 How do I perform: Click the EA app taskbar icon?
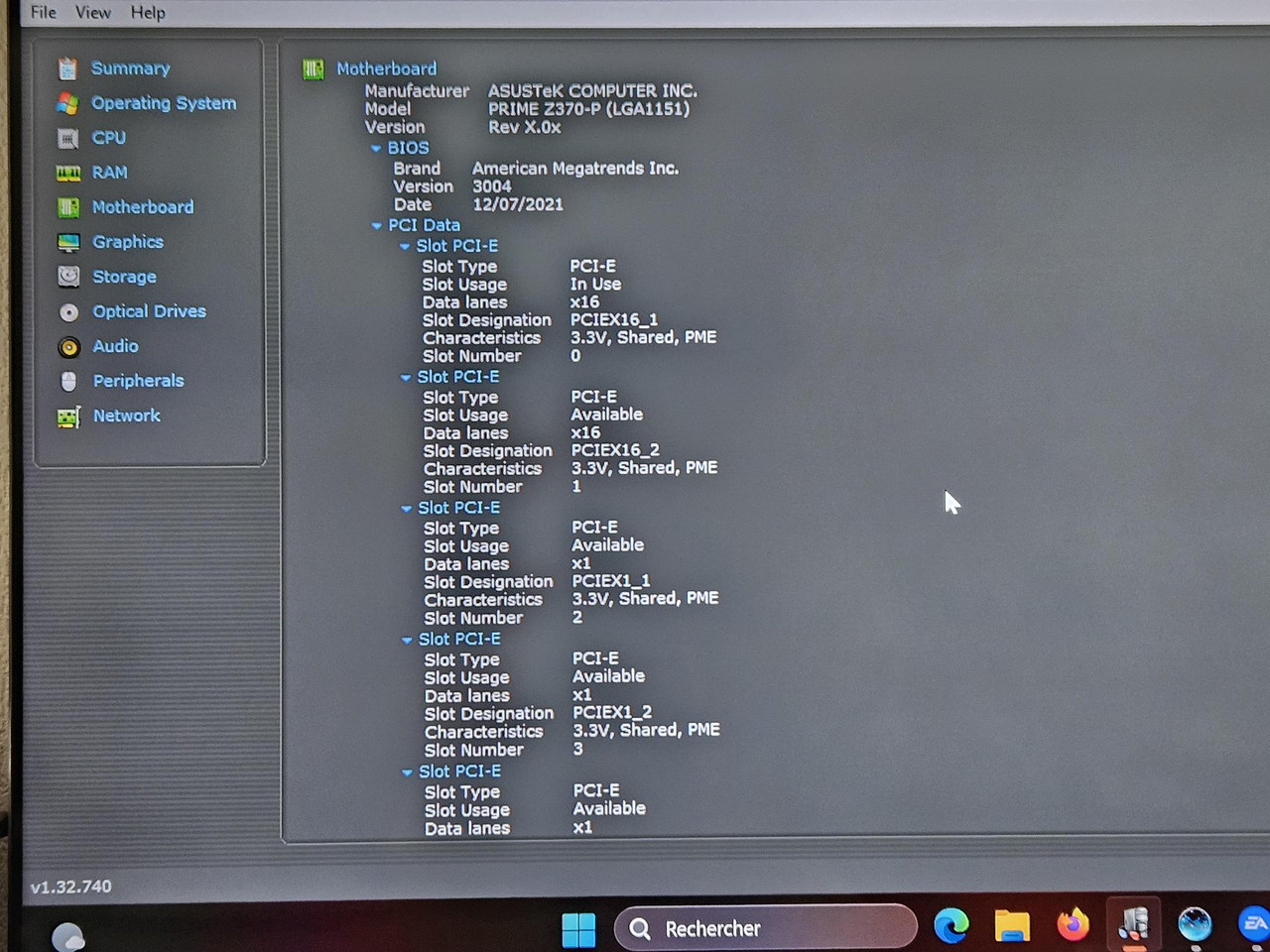pyautogui.click(x=1254, y=923)
